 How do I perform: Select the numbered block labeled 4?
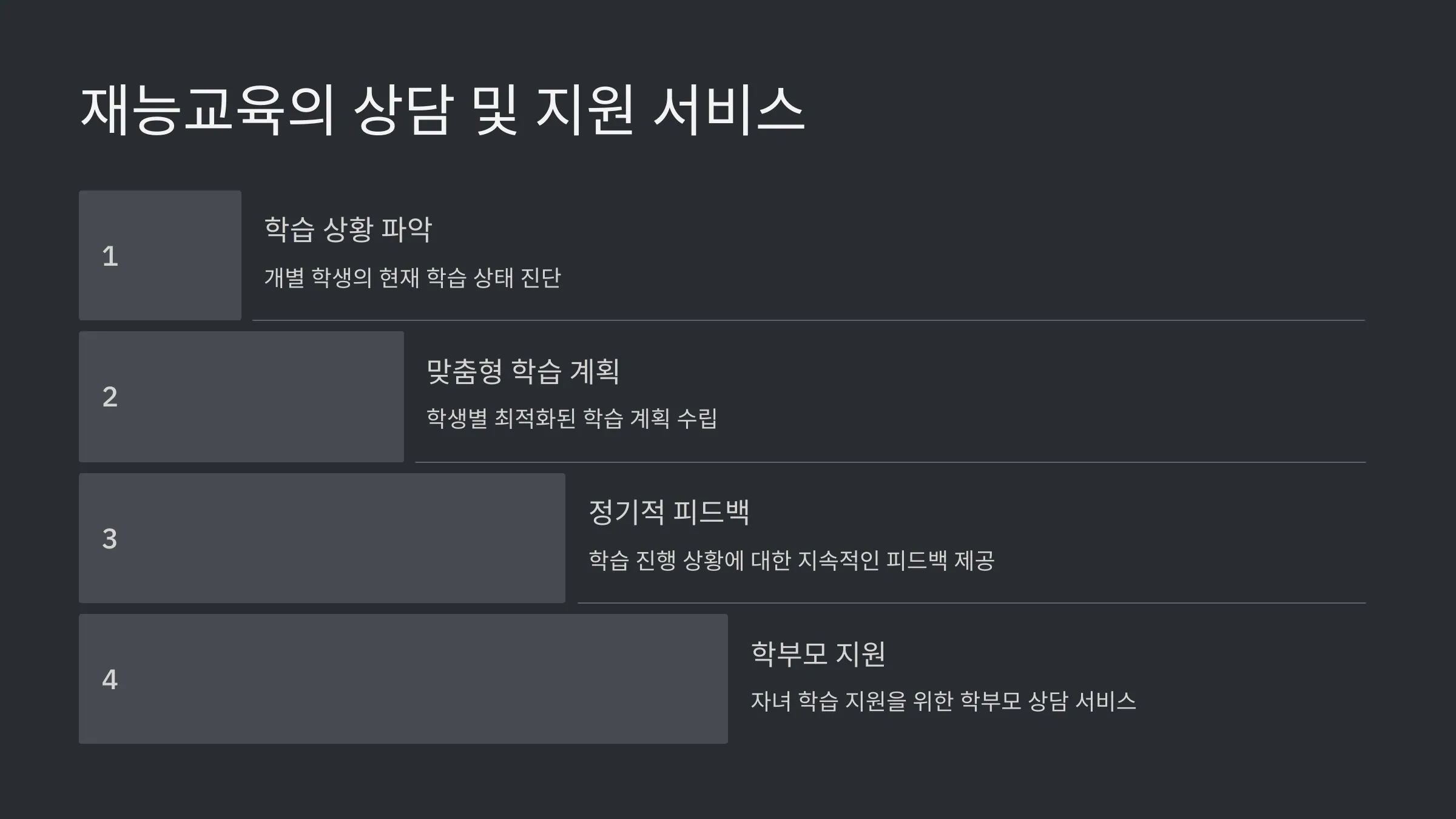coord(403,679)
